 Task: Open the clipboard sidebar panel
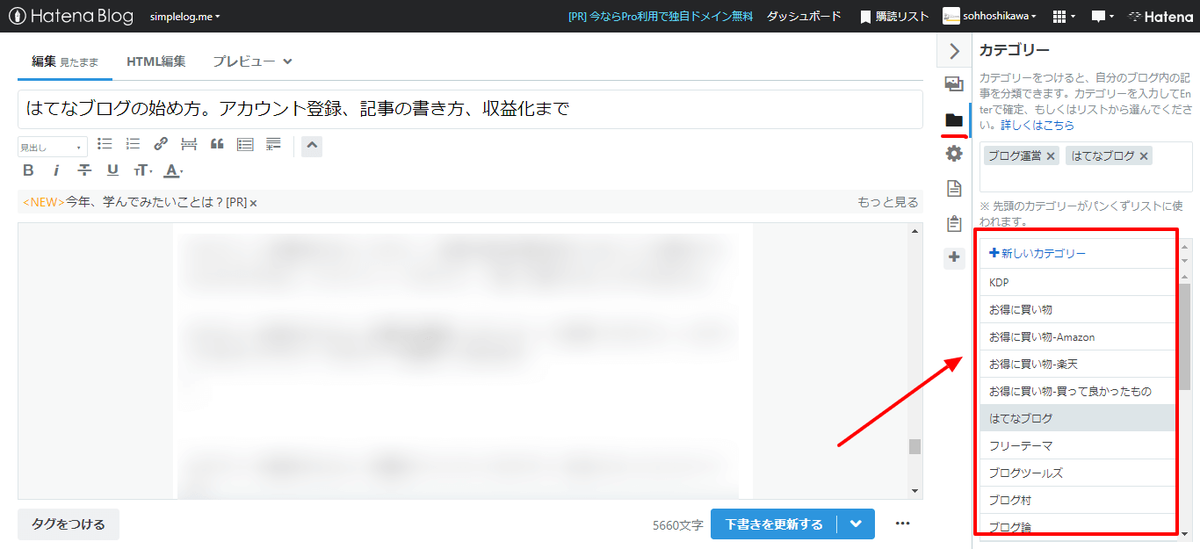click(x=954, y=223)
